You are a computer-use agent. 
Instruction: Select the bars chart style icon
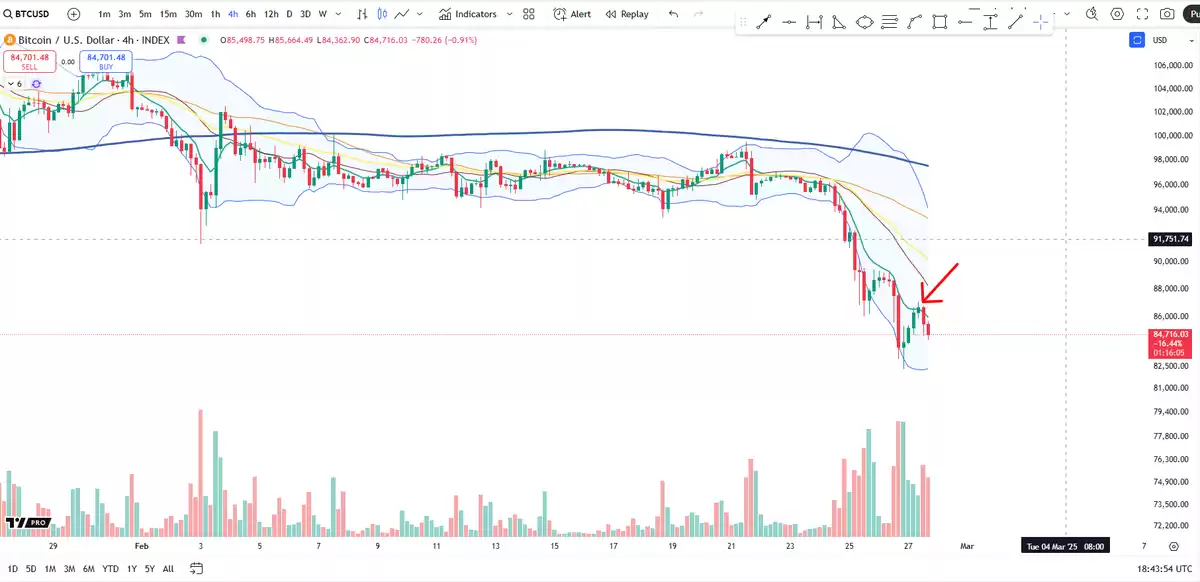362,14
